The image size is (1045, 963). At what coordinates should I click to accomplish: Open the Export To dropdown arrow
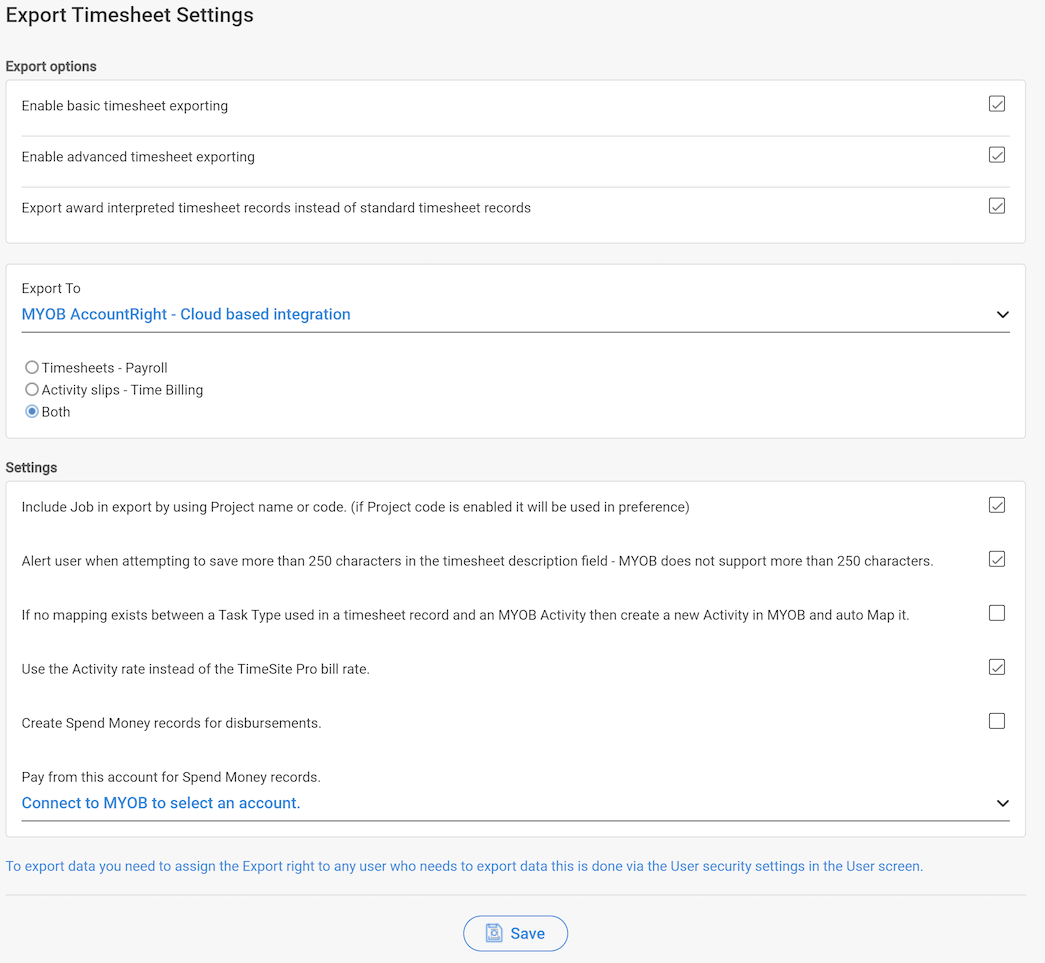[x=1002, y=315]
